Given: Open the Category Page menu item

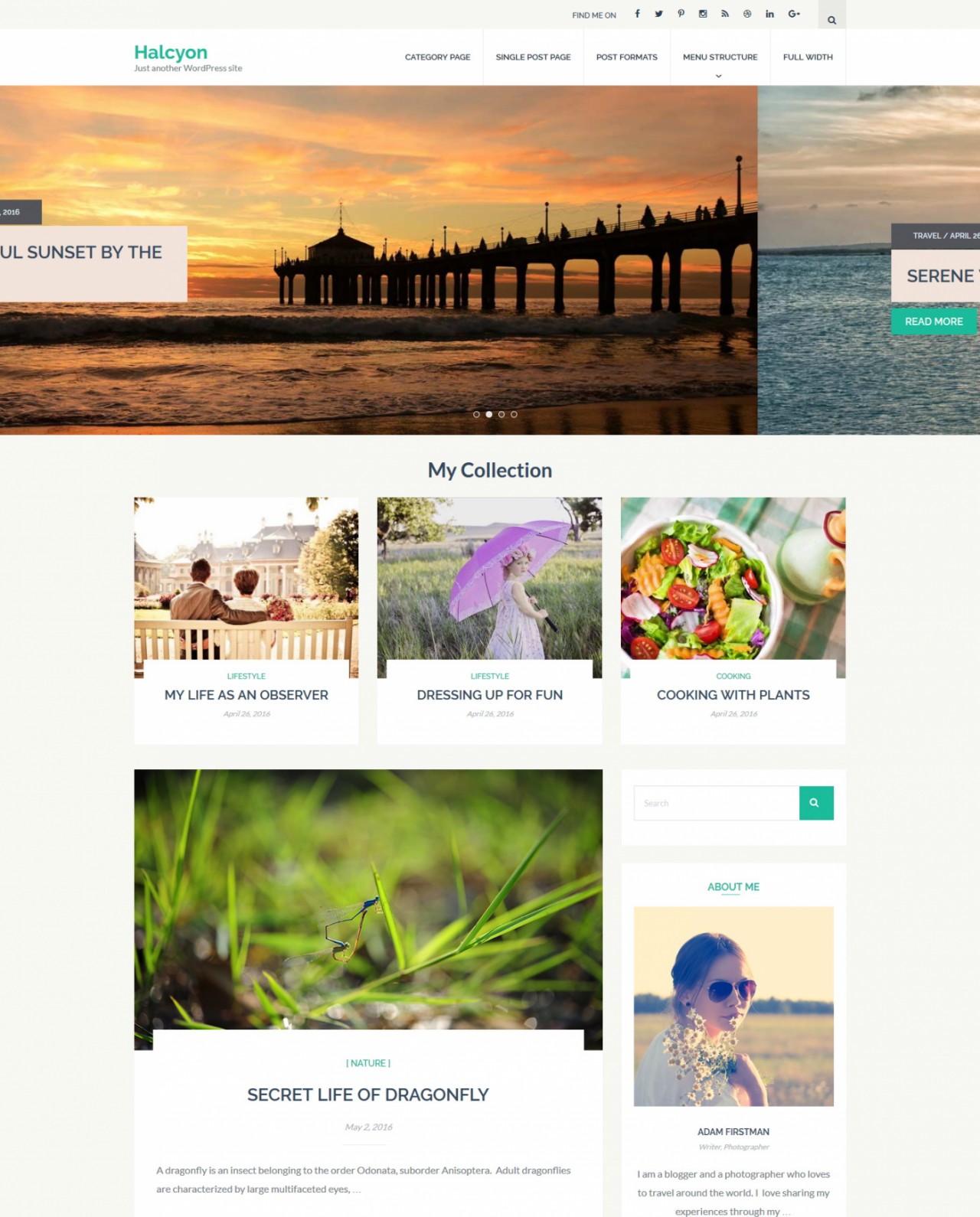Looking at the screenshot, I should point(438,57).
